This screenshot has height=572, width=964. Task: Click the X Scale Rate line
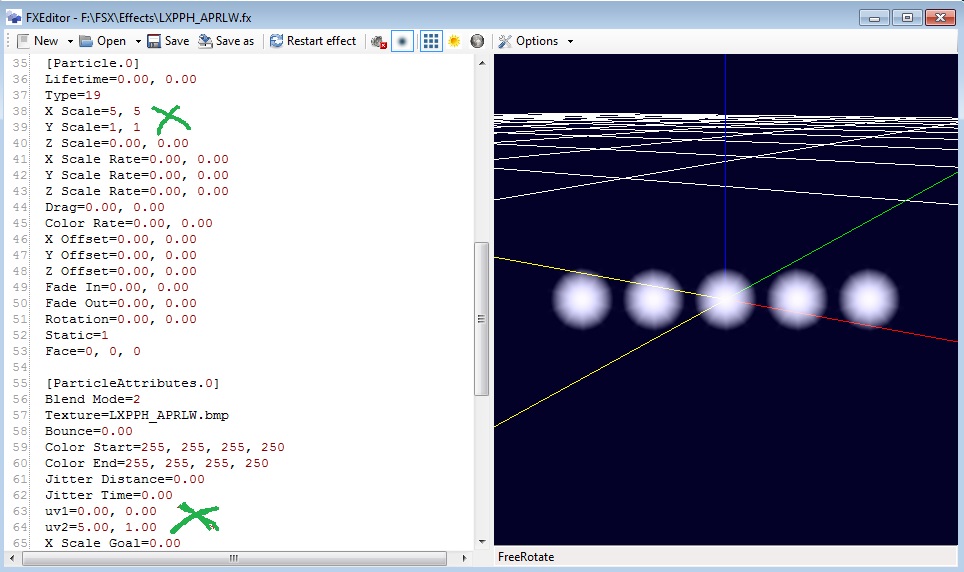(x=136, y=159)
